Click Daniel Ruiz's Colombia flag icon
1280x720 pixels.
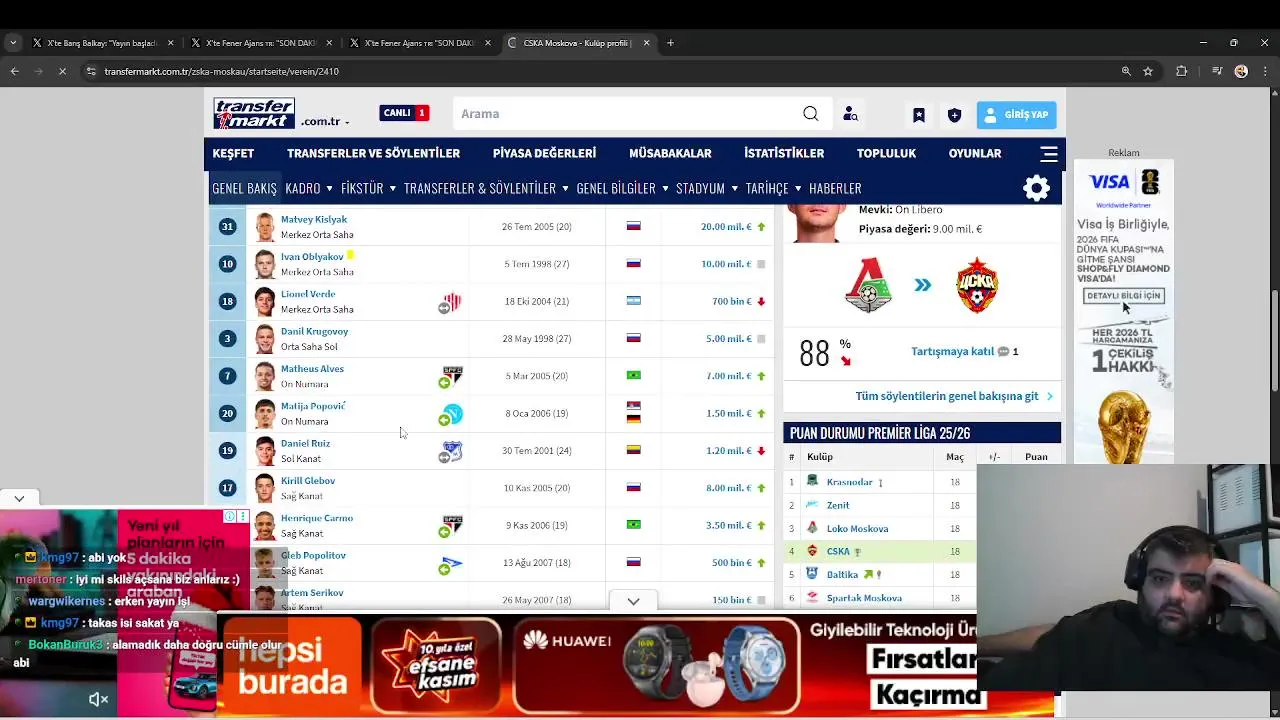633,450
